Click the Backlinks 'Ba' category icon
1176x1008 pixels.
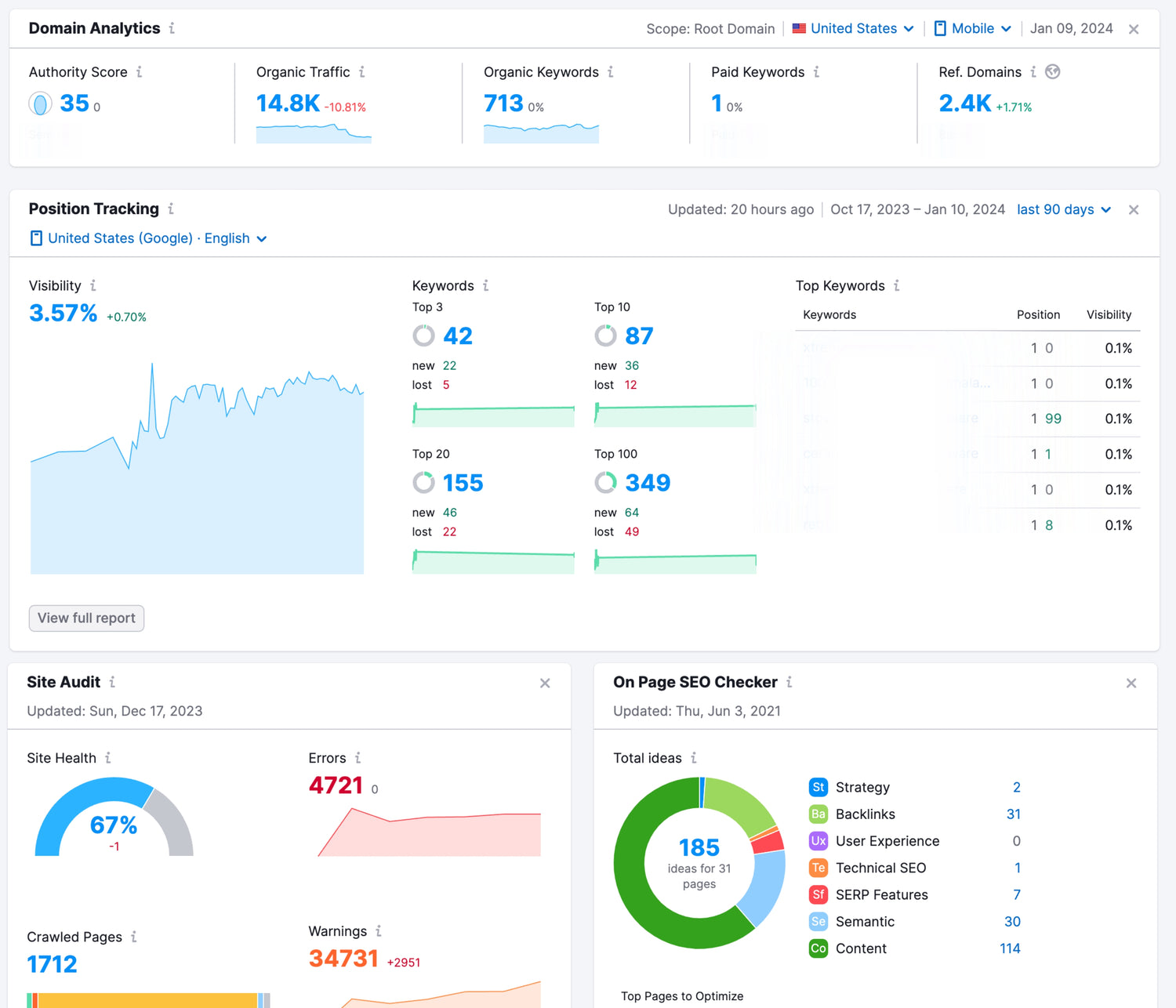point(818,814)
